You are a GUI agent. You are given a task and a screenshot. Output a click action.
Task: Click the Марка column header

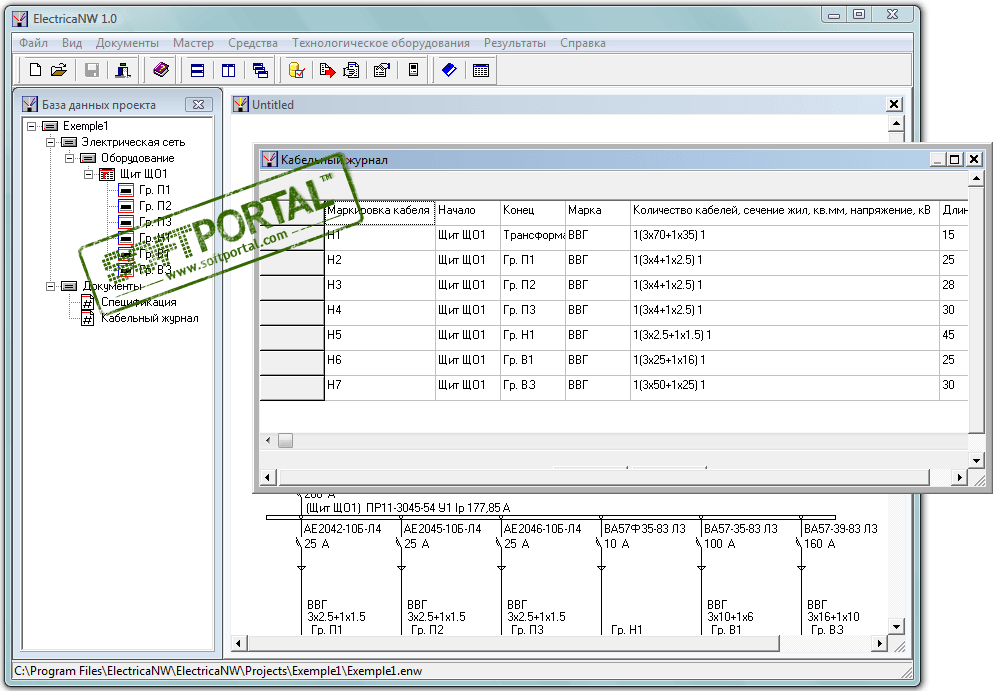[598, 211]
